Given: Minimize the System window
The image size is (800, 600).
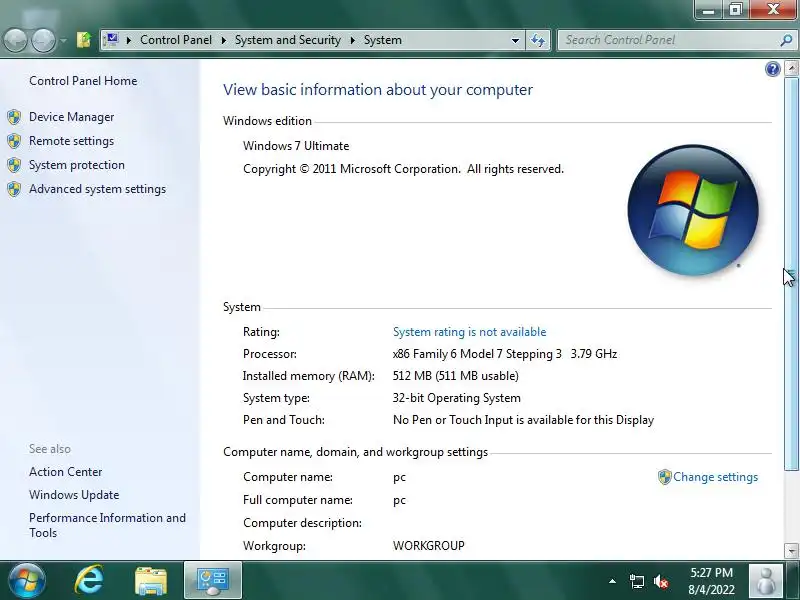Looking at the screenshot, I should point(708,9).
